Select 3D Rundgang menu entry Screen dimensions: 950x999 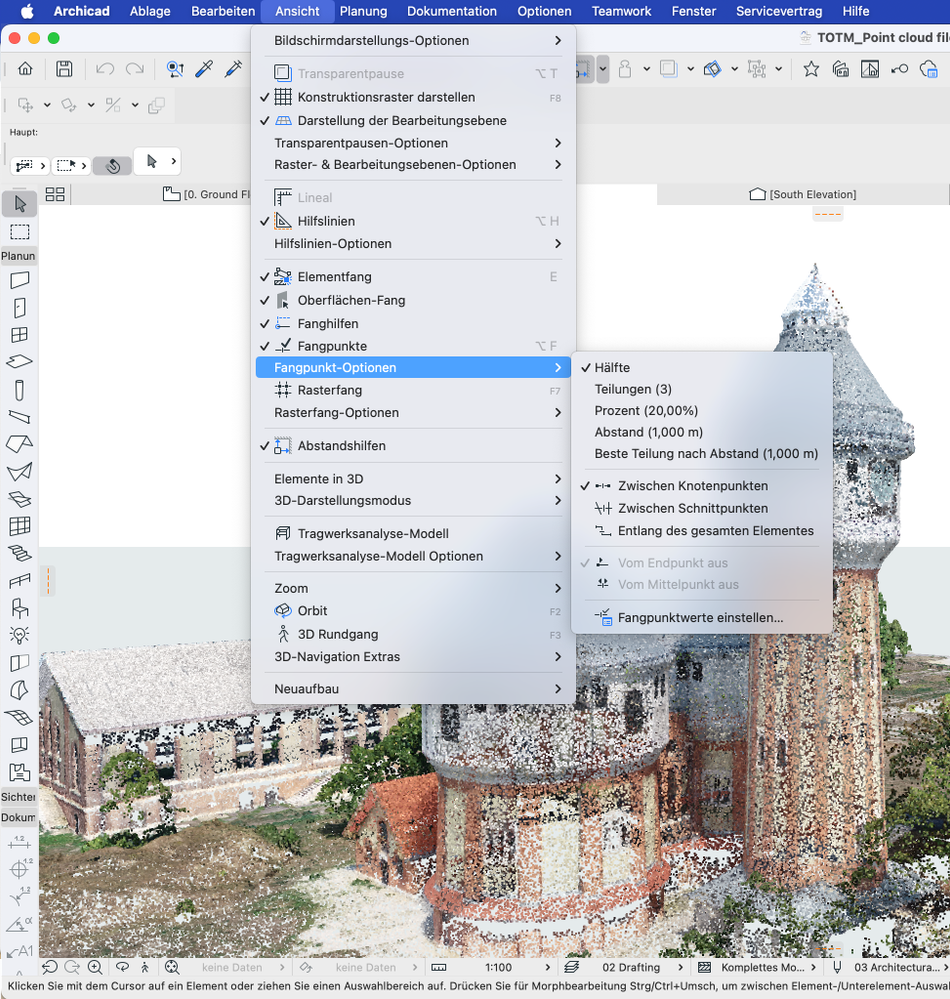[x=414, y=634]
